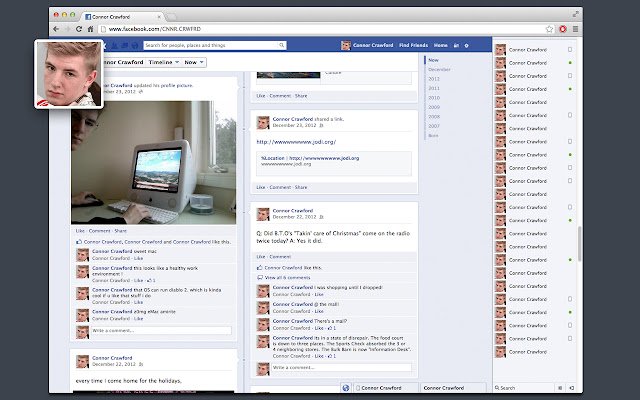Open the Timeline dropdown
The width and height of the screenshot is (640, 400).
(x=164, y=62)
